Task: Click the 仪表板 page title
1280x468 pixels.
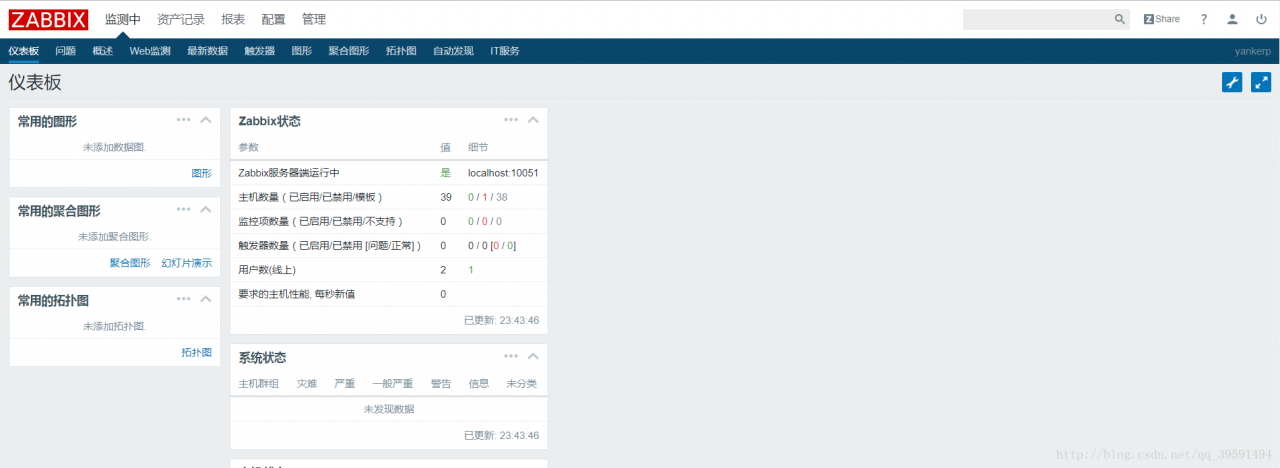Action: [x=35, y=83]
